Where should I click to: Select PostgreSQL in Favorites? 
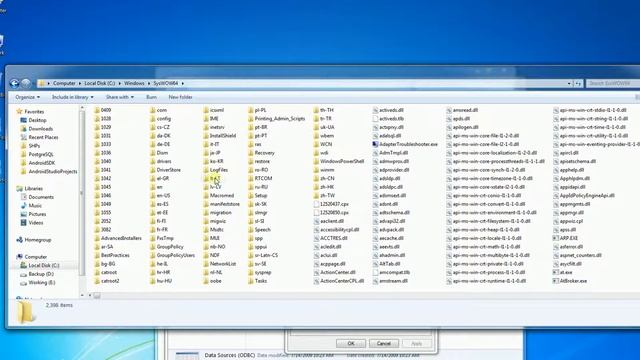click(x=41, y=154)
